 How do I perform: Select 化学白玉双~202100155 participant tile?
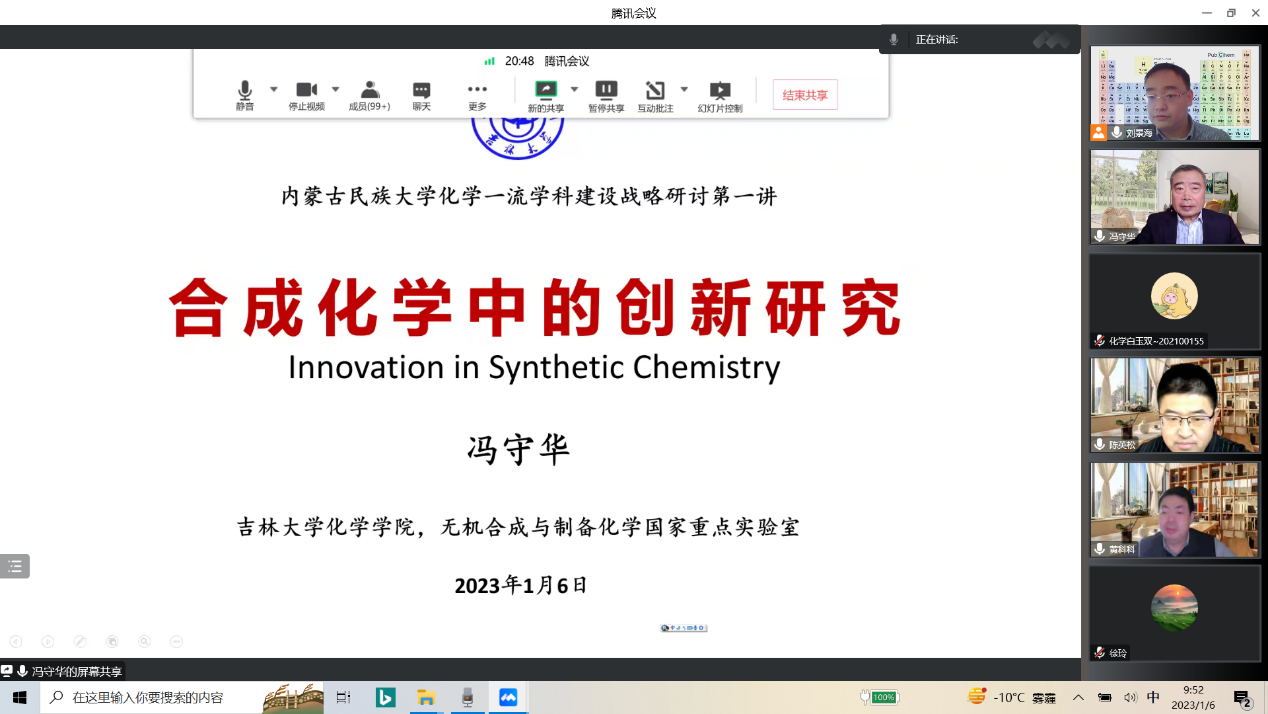[x=1175, y=301]
